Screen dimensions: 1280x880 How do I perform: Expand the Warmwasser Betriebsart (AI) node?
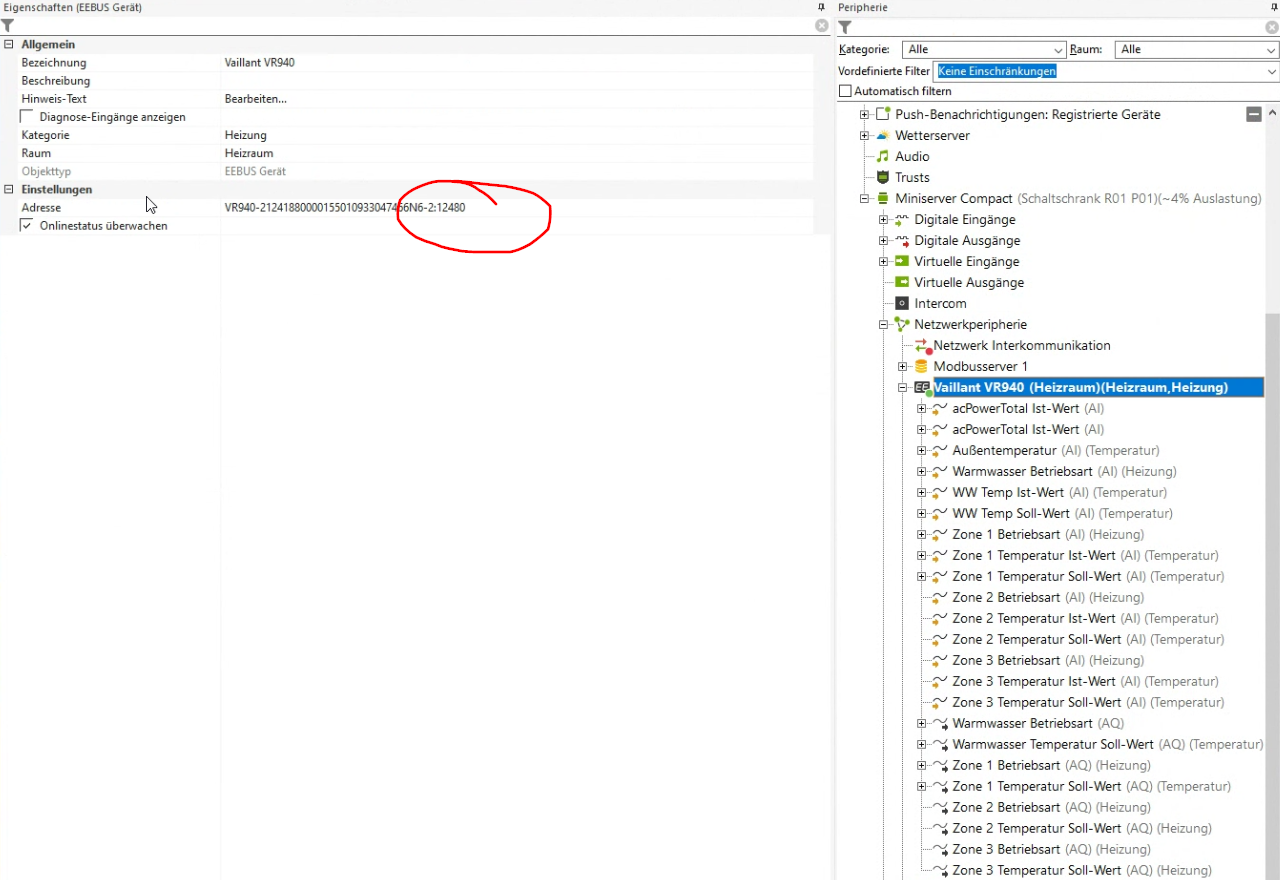921,472
